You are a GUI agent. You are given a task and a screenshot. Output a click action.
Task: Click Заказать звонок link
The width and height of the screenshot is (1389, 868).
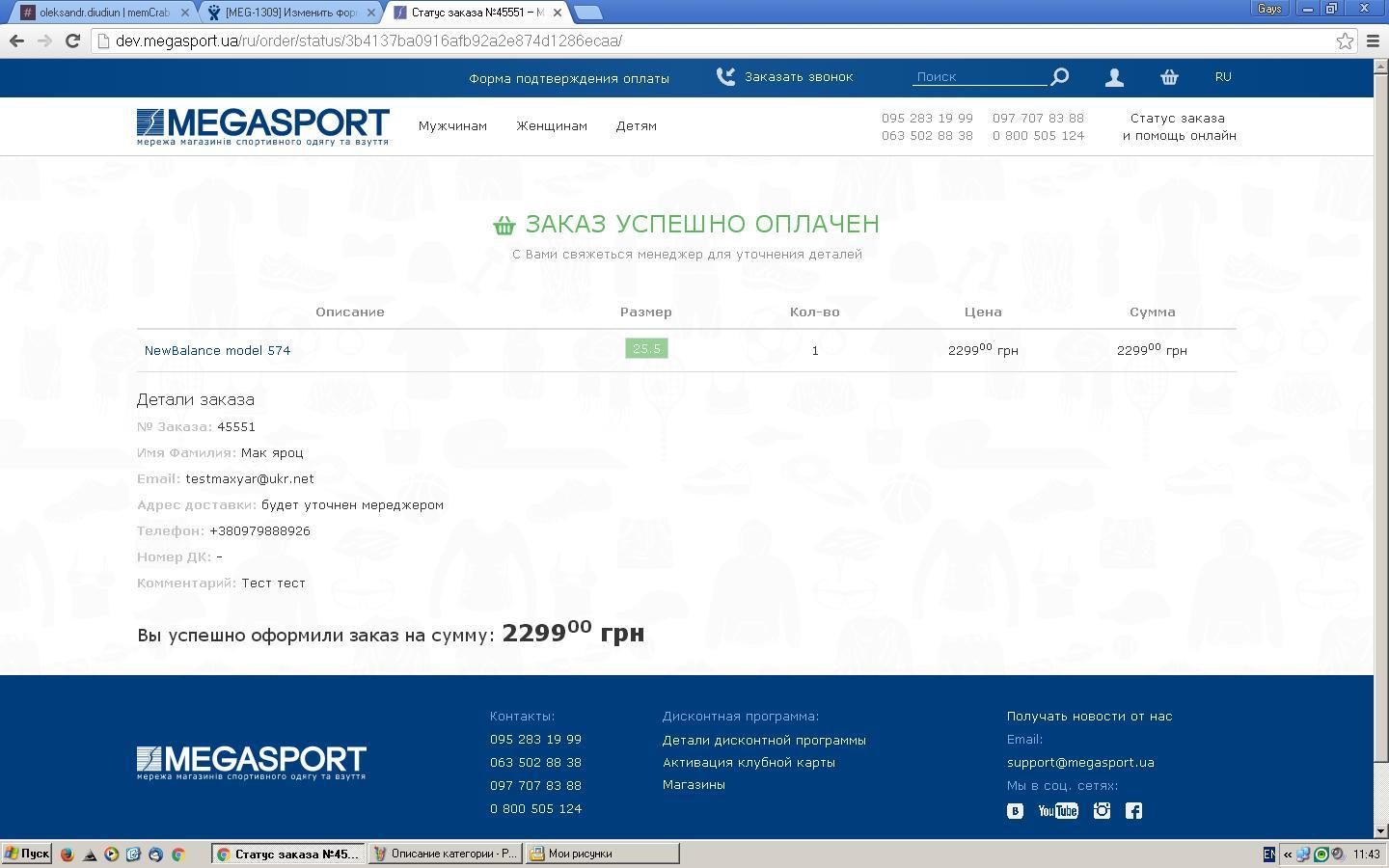click(798, 77)
